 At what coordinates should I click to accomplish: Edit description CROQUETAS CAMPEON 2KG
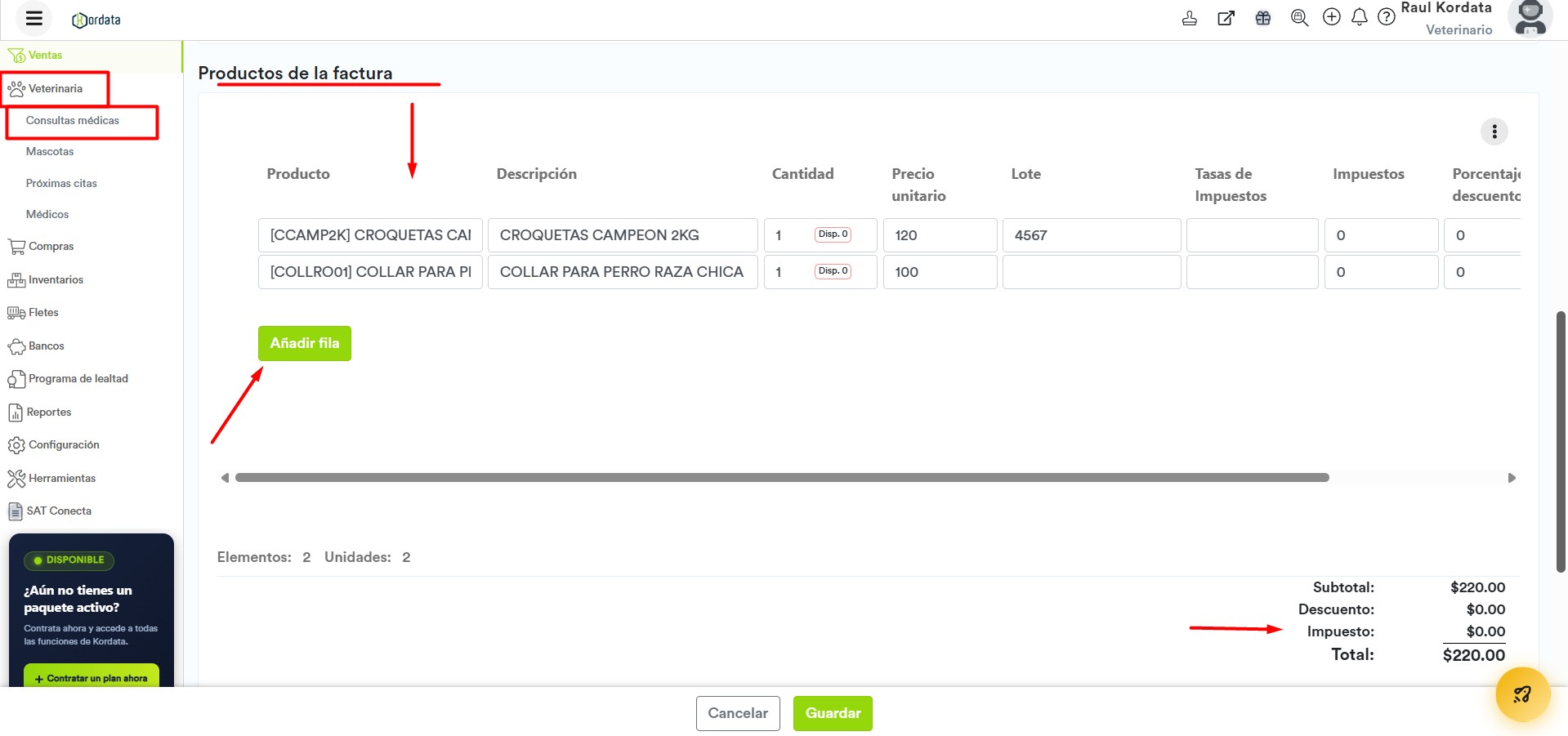tap(623, 235)
